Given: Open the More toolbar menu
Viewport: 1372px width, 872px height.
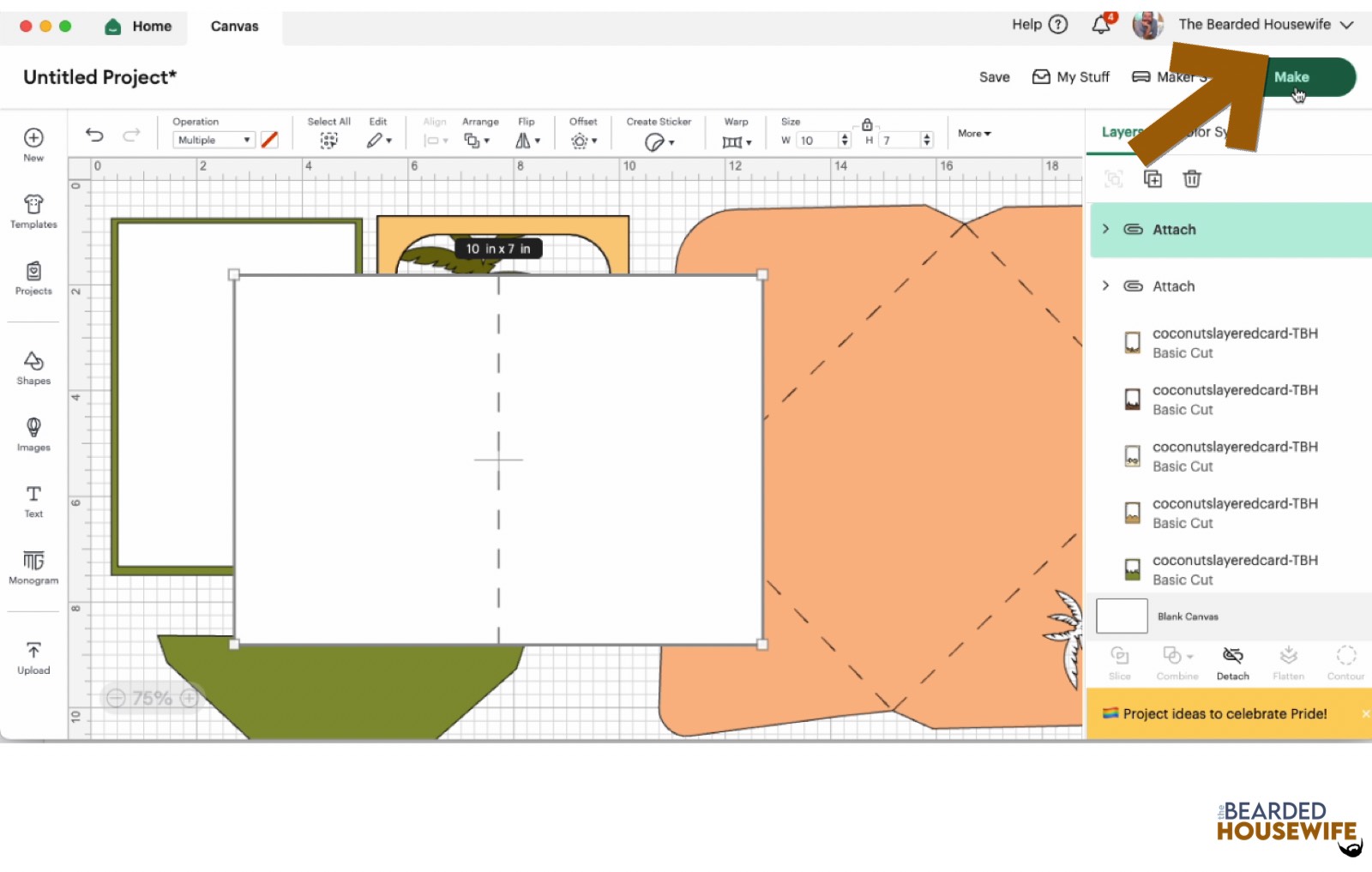Looking at the screenshot, I should click(x=974, y=134).
